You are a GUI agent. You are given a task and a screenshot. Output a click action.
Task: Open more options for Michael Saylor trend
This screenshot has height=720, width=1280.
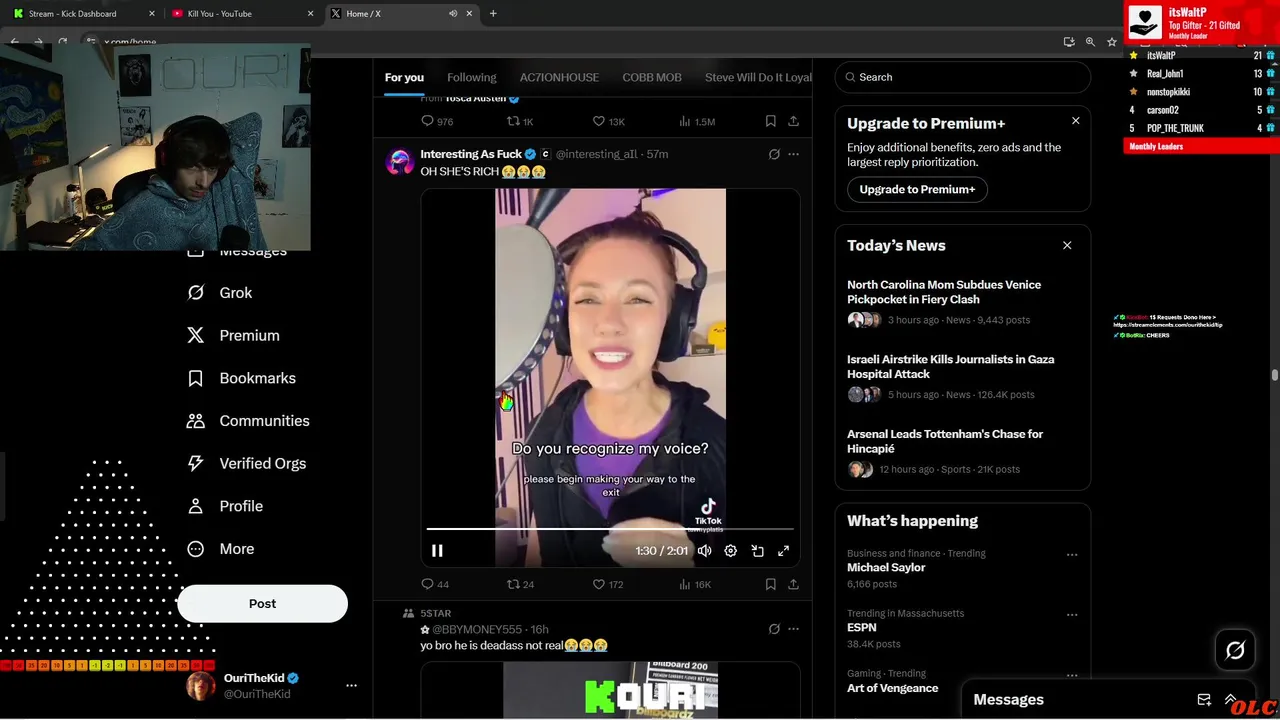(1072, 555)
